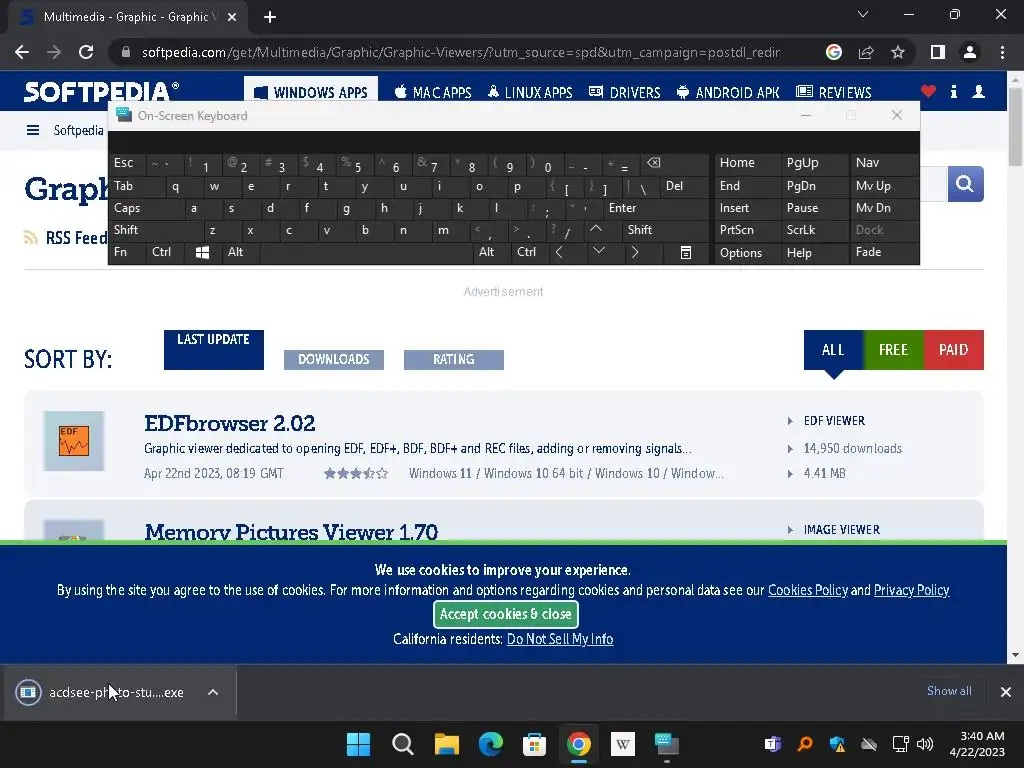Open Softpedia user account icon
1024x768 pixels.
[x=978, y=91]
